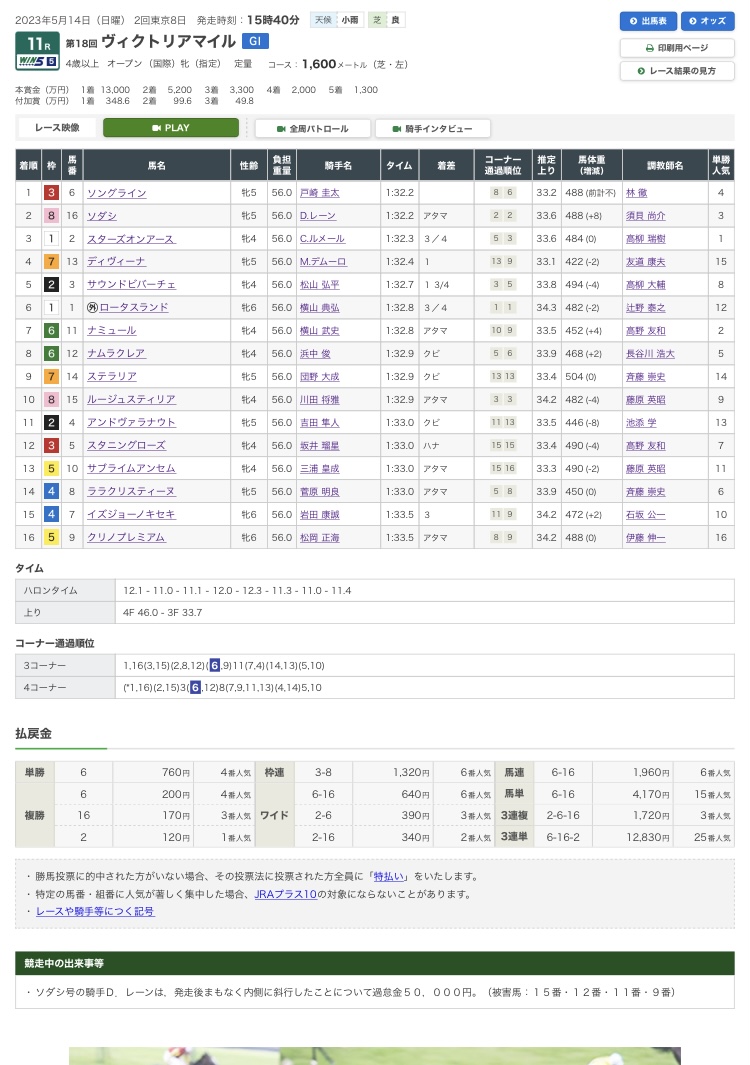Viewport: 750px width, 1065px height.
Task: Click time cell 1:32.3
Action: [399, 239]
